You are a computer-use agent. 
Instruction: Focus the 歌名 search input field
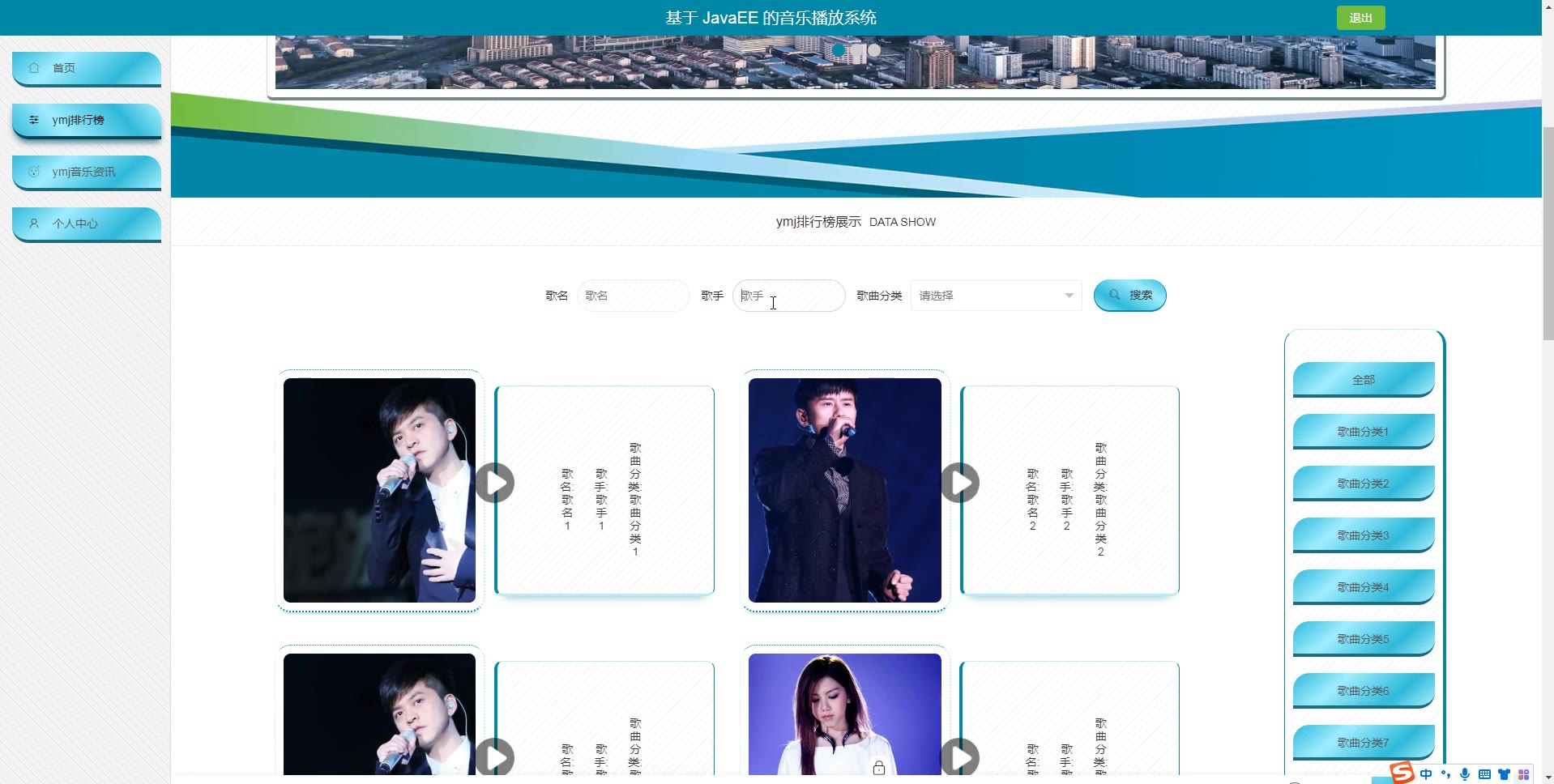[634, 296]
